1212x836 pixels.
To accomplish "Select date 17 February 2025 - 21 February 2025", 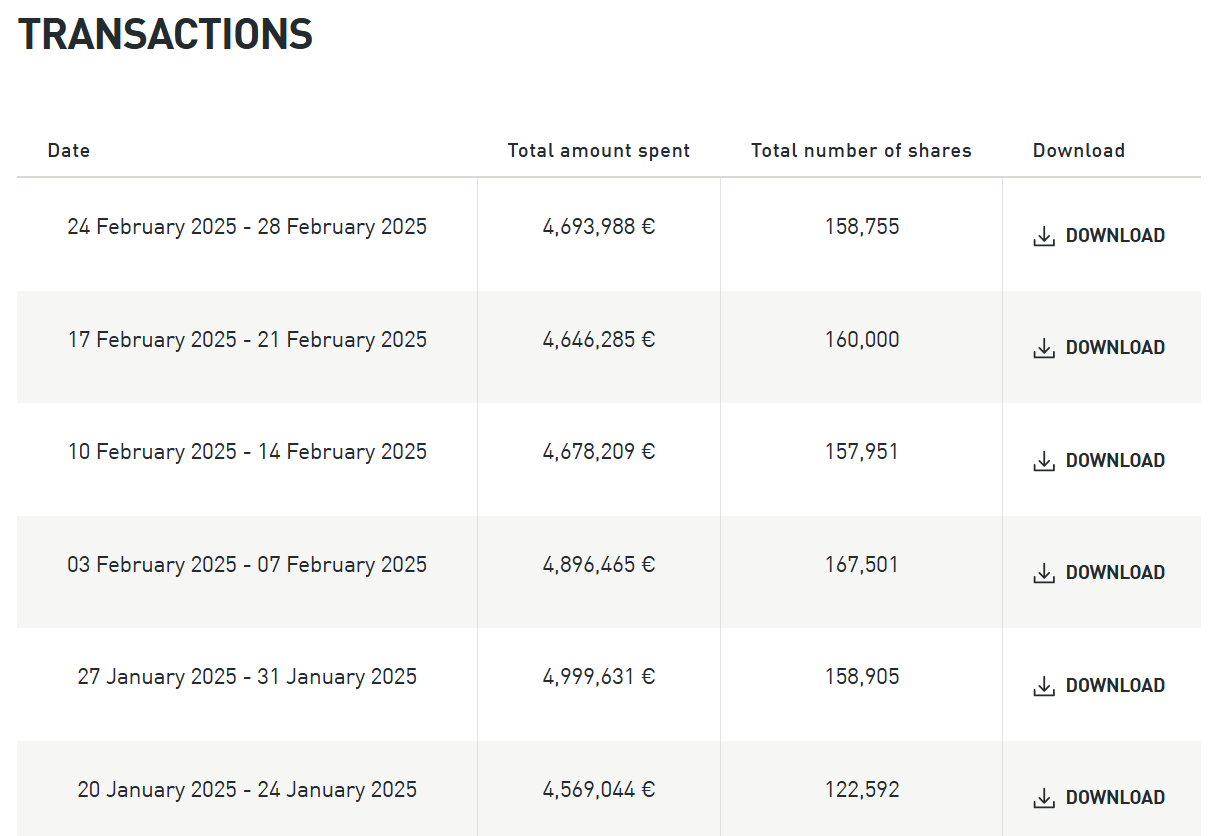I will (x=247, y=340).
